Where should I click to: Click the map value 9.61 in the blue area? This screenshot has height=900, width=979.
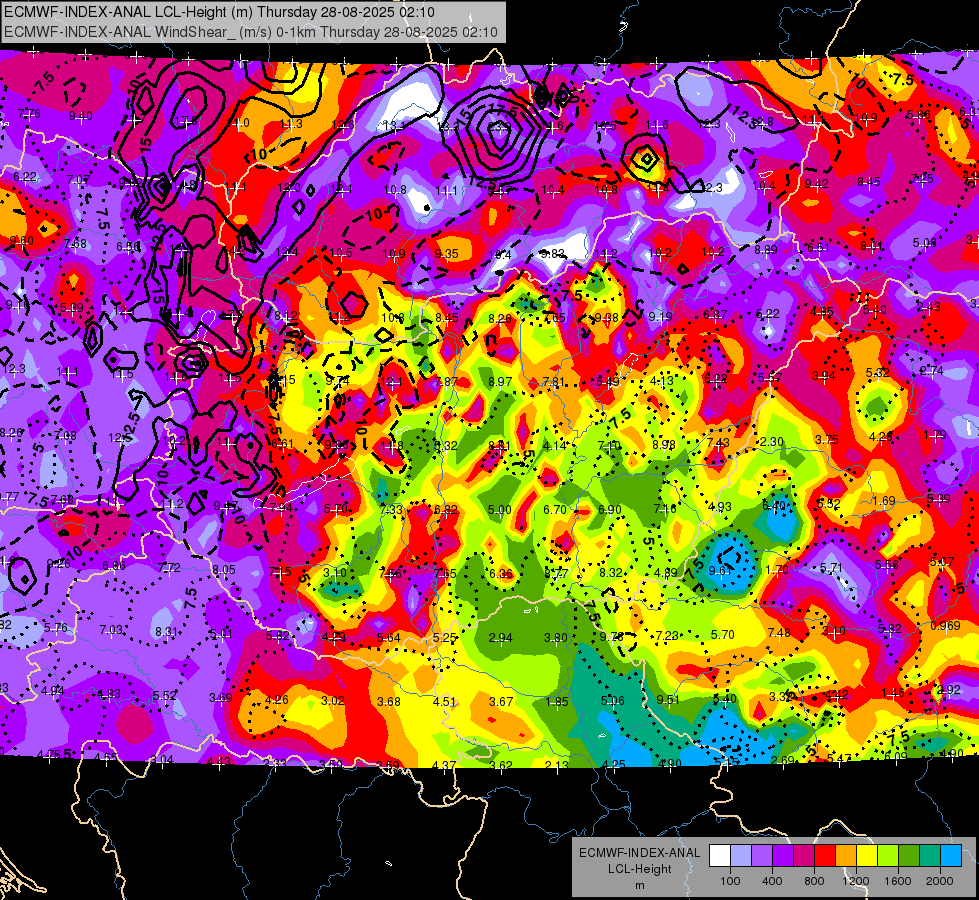tap(720, 571)
